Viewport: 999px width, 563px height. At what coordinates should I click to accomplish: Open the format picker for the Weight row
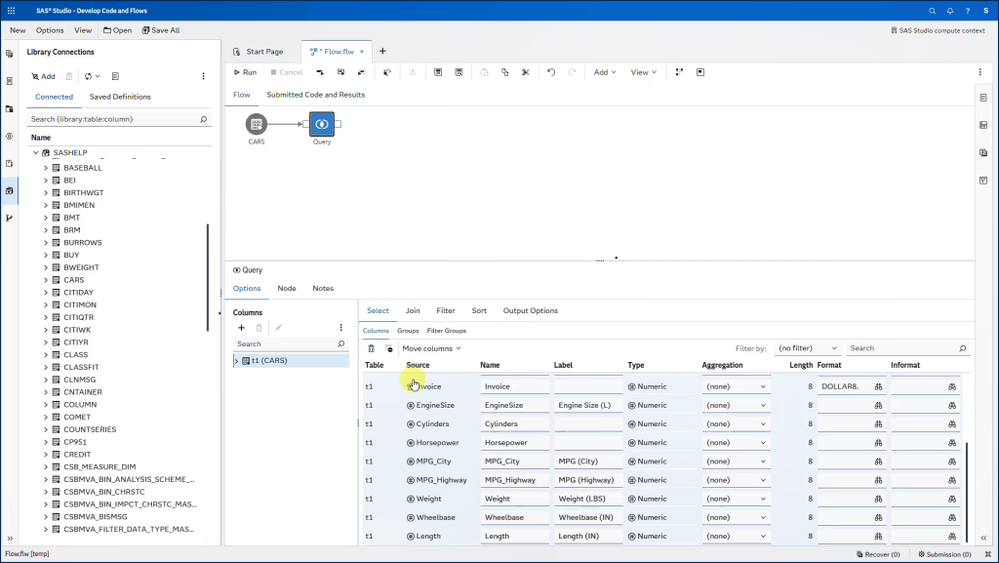coord(879,499)
